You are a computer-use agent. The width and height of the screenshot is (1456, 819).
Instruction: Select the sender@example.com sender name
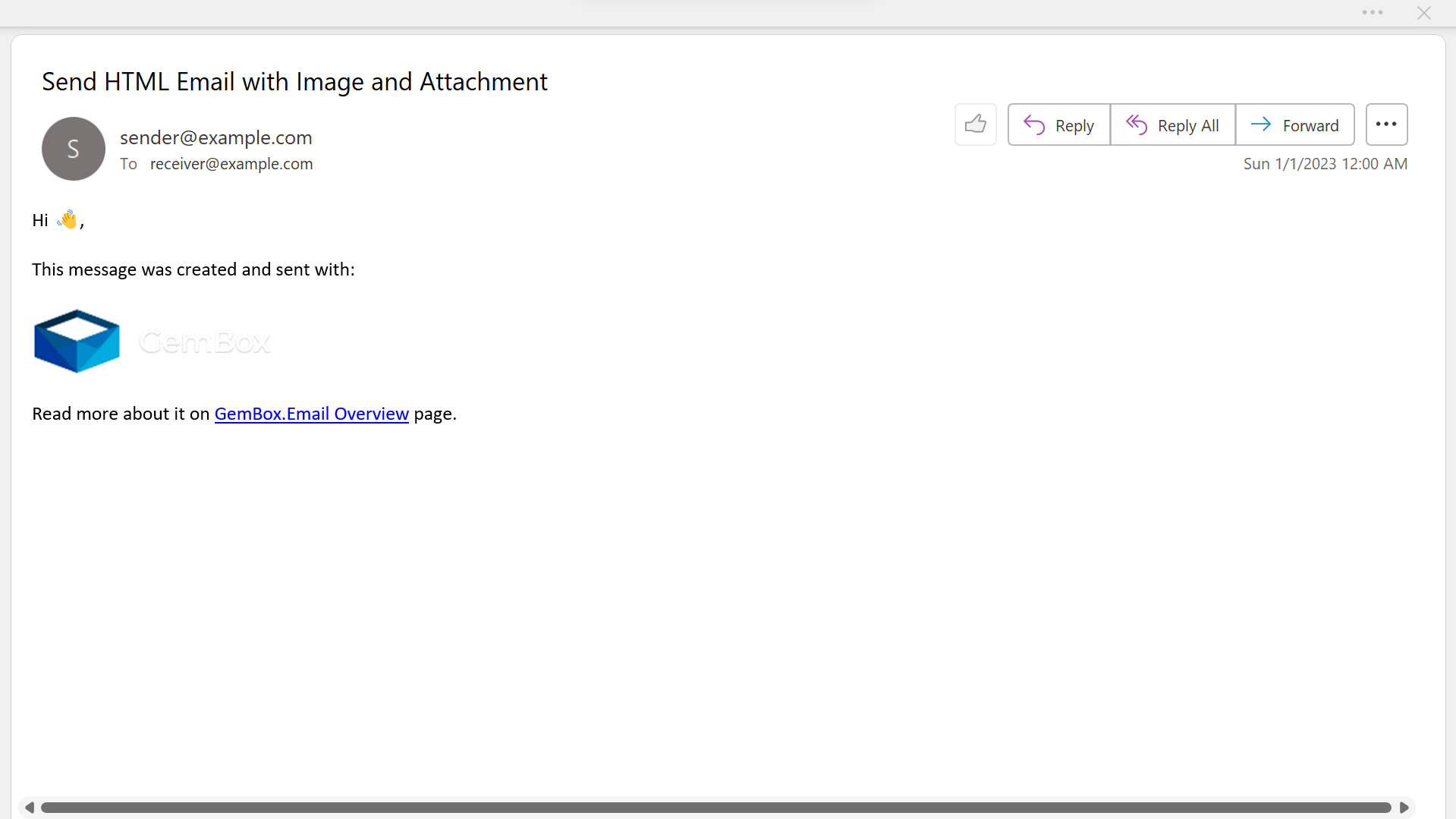[x=216, y=137]
